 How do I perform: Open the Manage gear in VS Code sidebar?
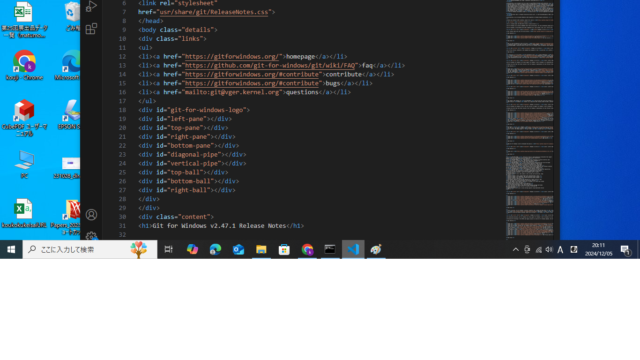[x=91, y=236]
